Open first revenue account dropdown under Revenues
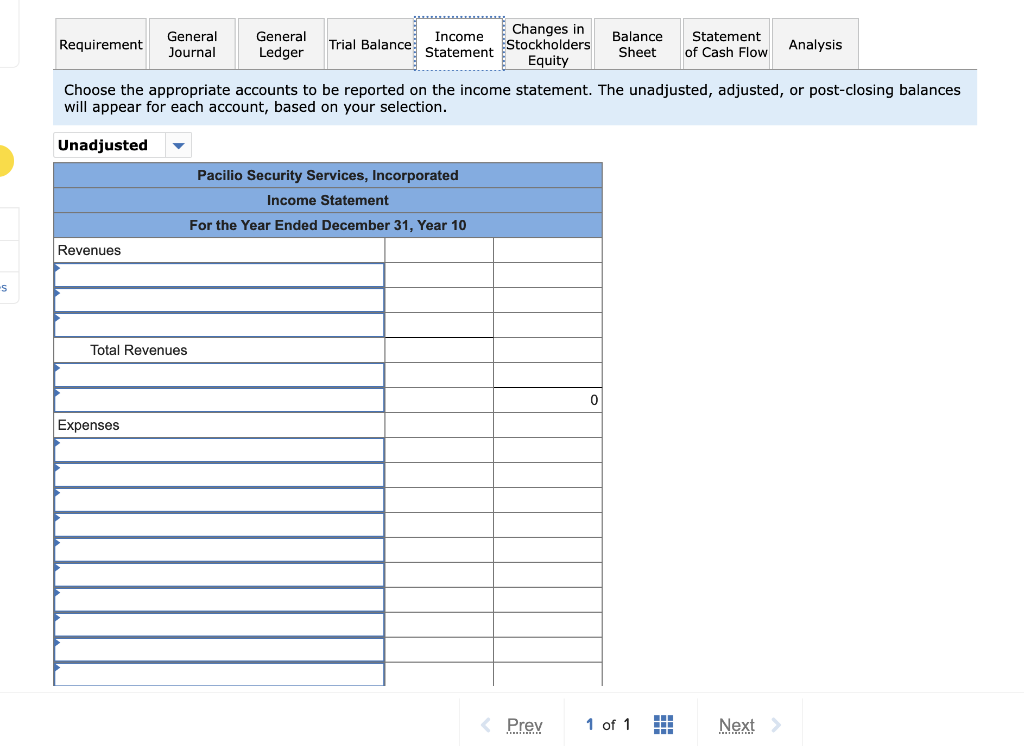The width and height of the screenshot is (1024, 756). pyautogui.click(x=219, y=275)
